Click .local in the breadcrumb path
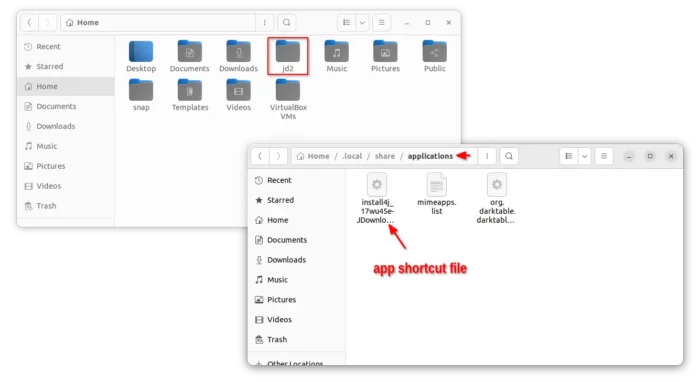The image size is (700, 382). pyautogui.click(x=352, y=156)
